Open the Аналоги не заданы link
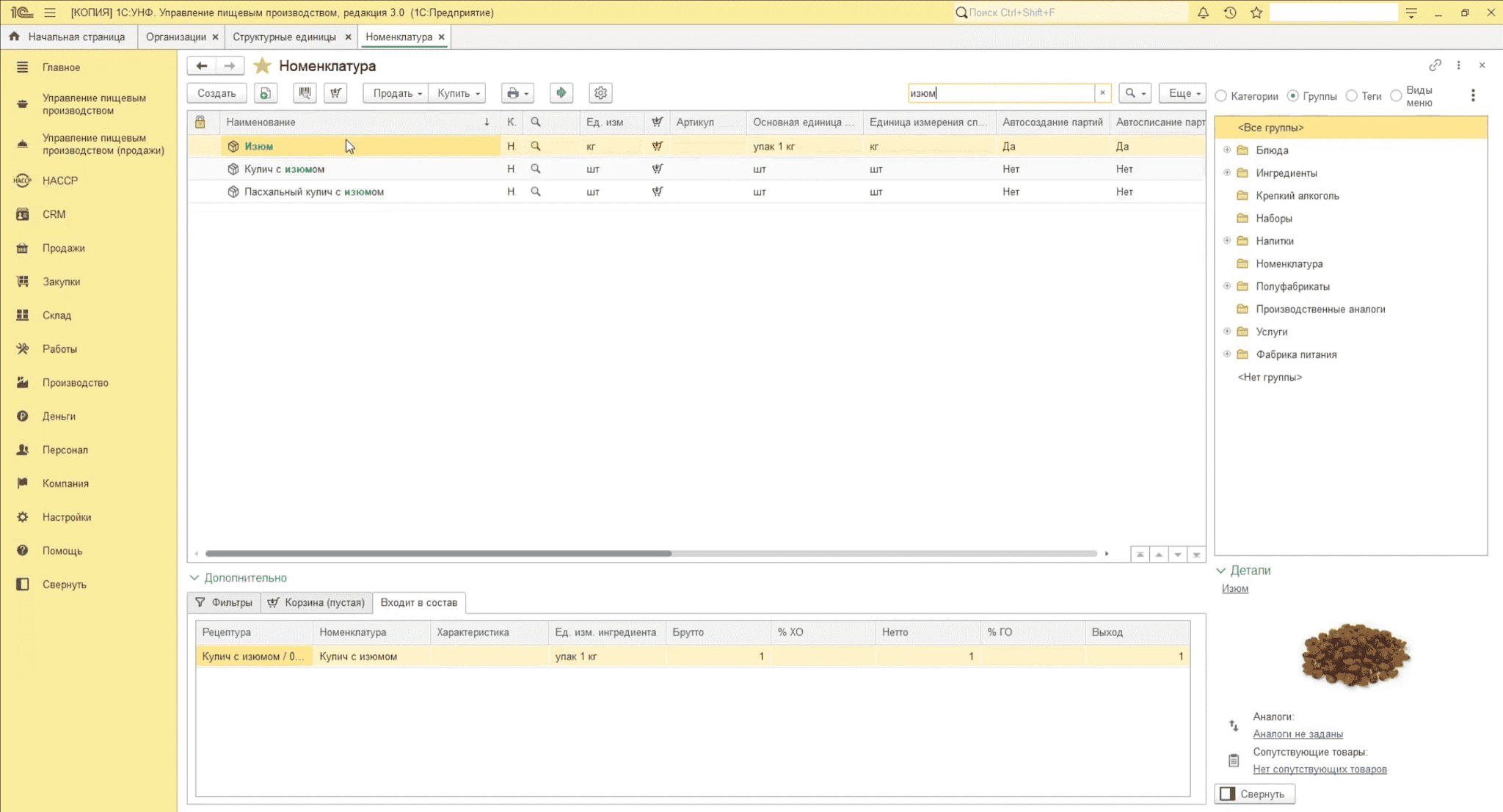Screen dimensions: 1503x812 point(1298,734)
